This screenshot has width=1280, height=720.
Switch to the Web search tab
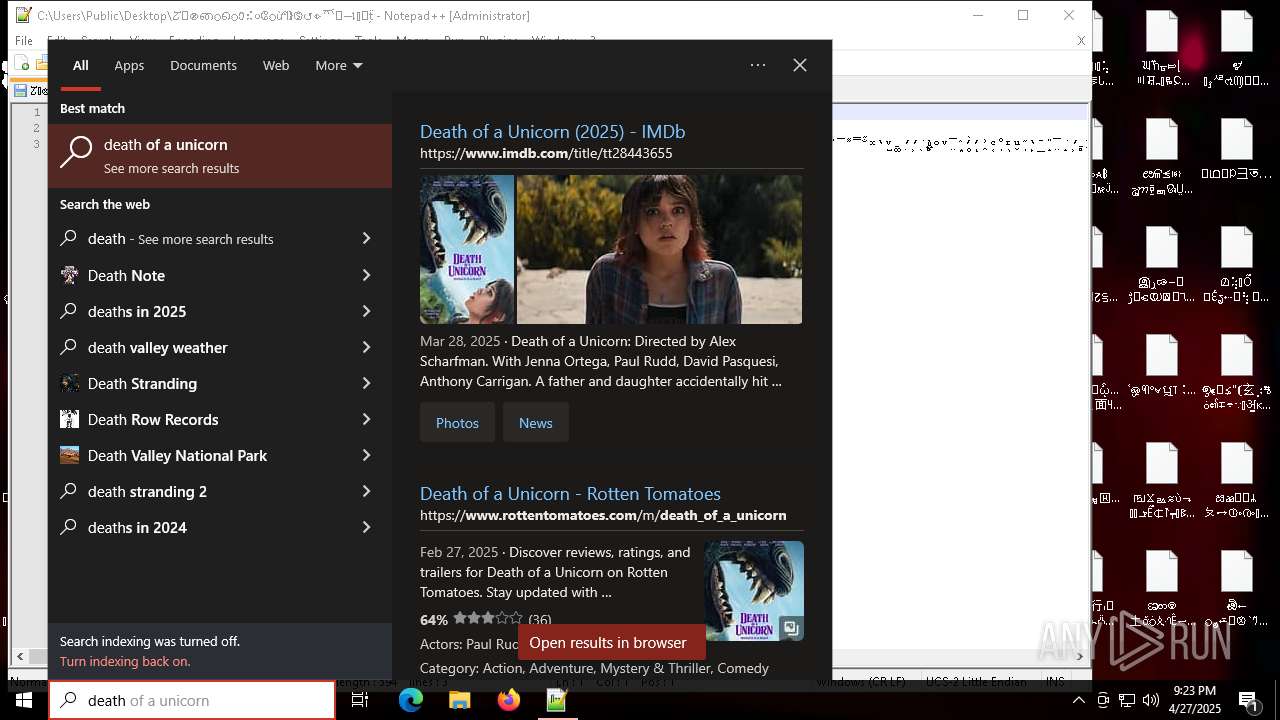pyautogui.click(x=276, y=65)
